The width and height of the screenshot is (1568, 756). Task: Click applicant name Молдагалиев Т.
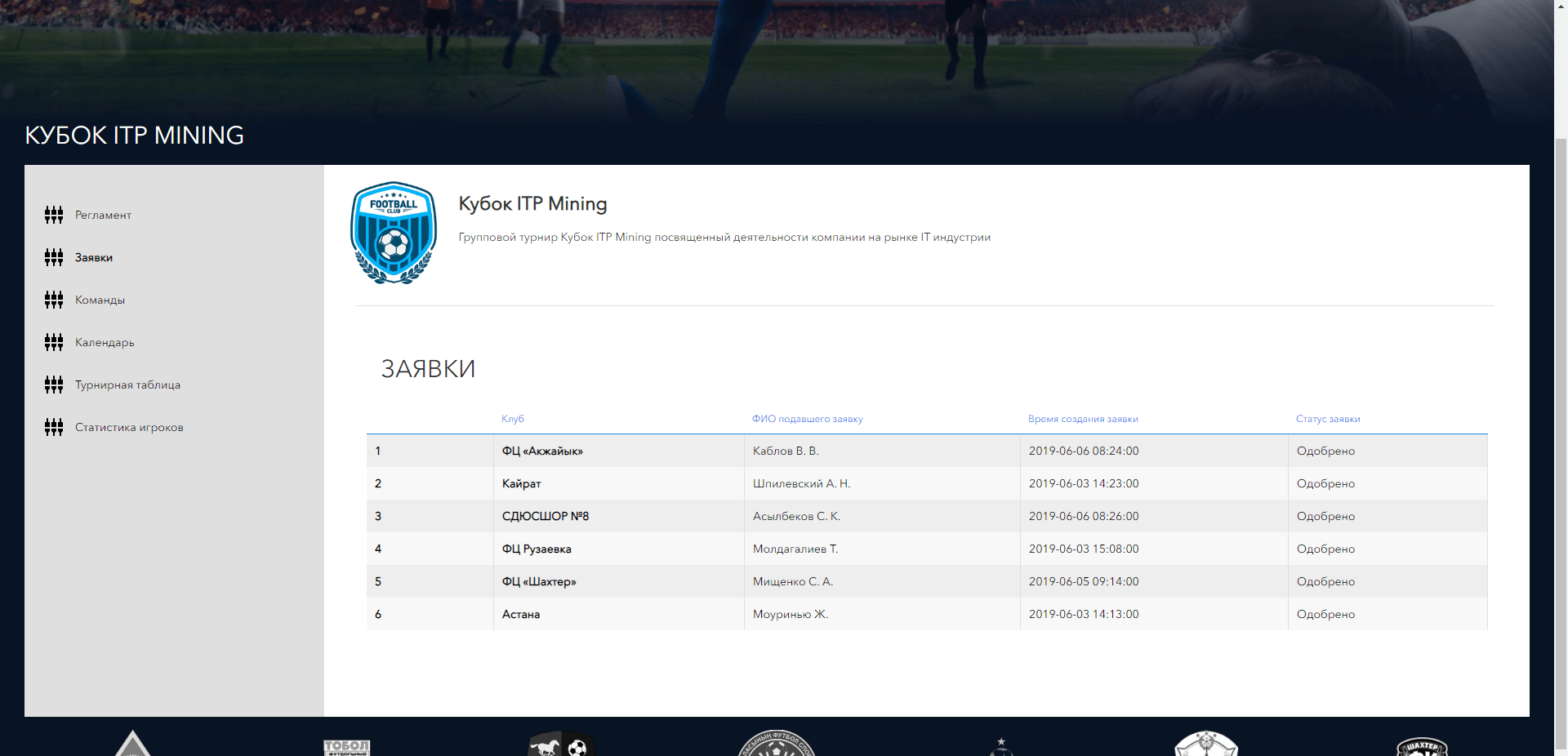click(x=795, y=549)
